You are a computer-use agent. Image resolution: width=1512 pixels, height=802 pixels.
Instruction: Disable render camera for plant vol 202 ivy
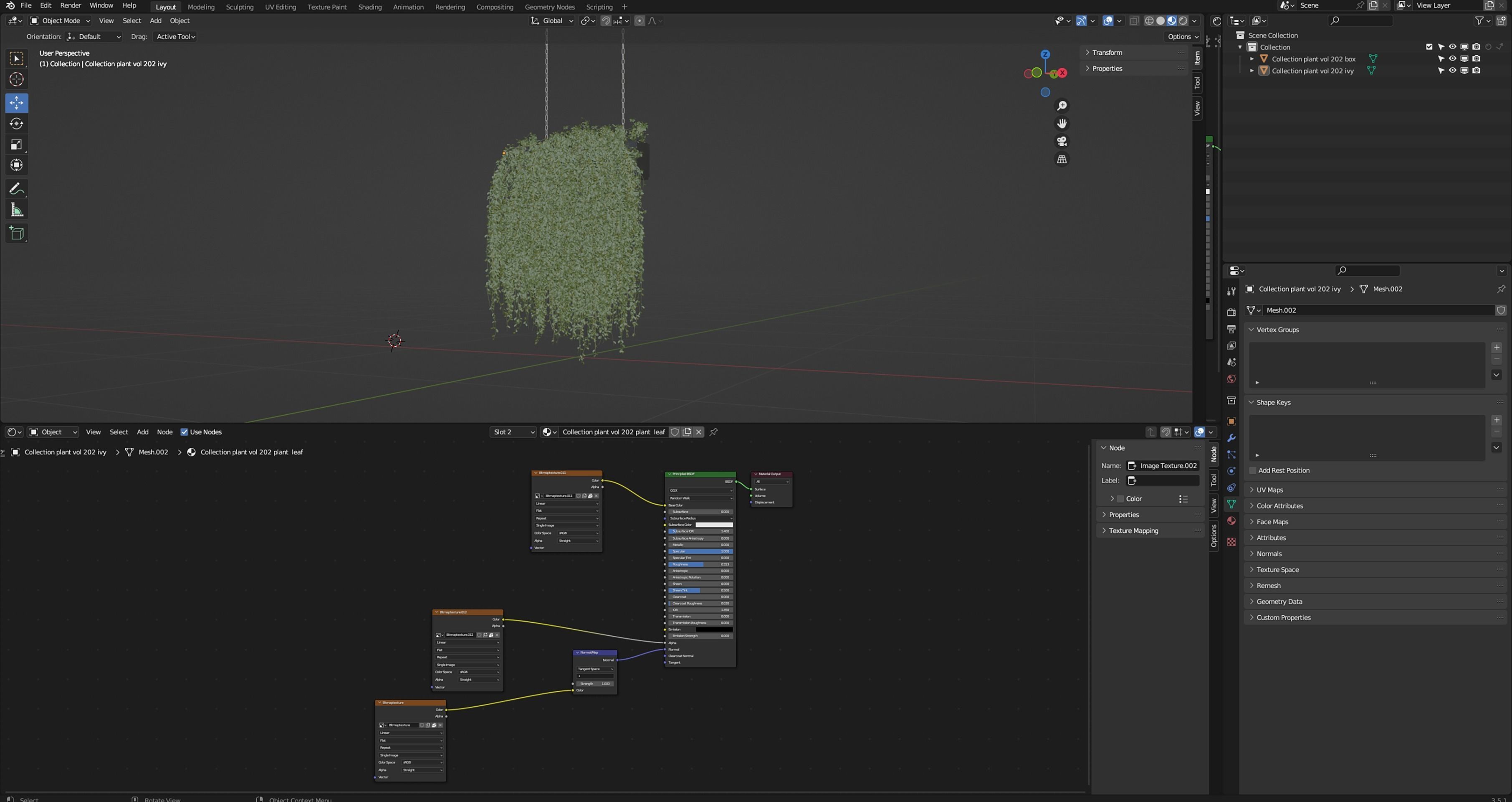pos(1477,71)
